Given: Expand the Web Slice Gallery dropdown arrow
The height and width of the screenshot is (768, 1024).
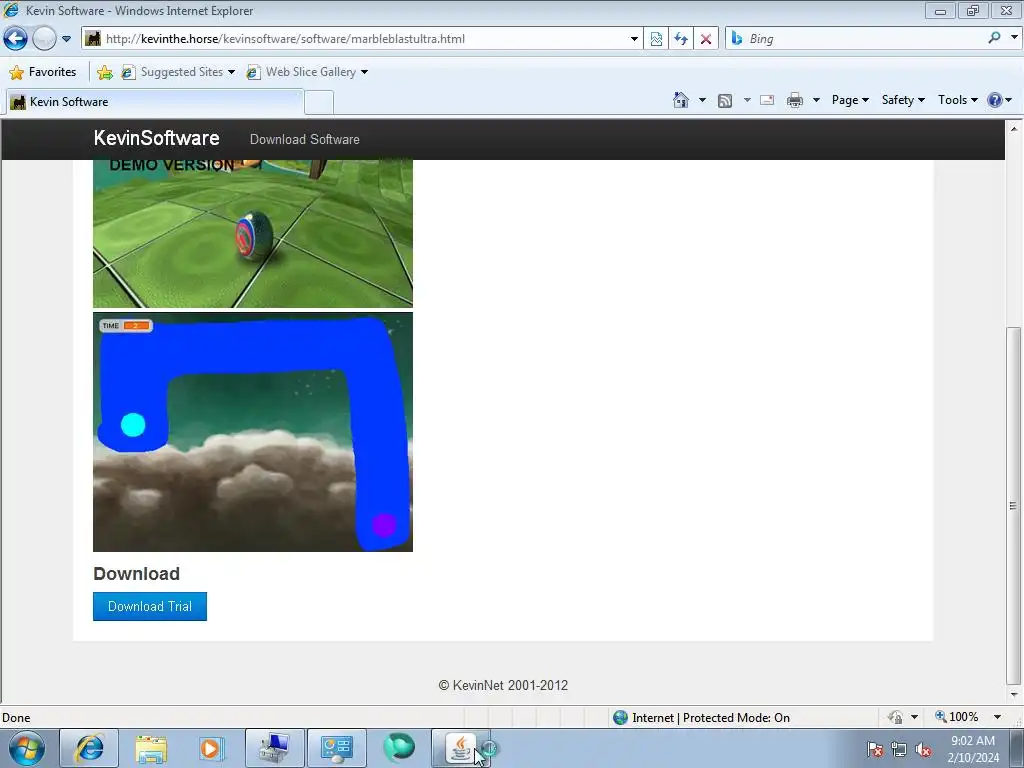Looking at the screenshot, I should tap(364, 72).
